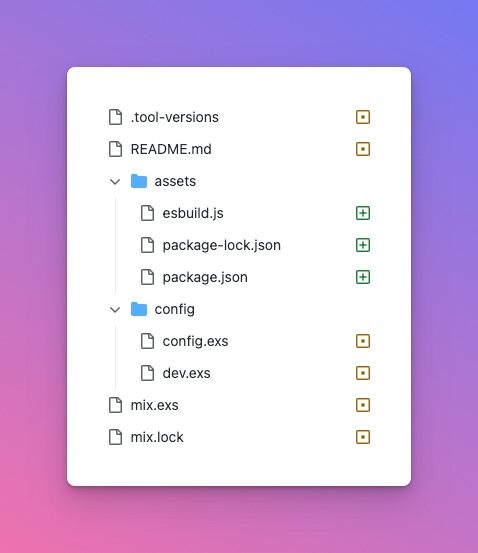
Task: Open the .tool-versions file
Action: 239,117
